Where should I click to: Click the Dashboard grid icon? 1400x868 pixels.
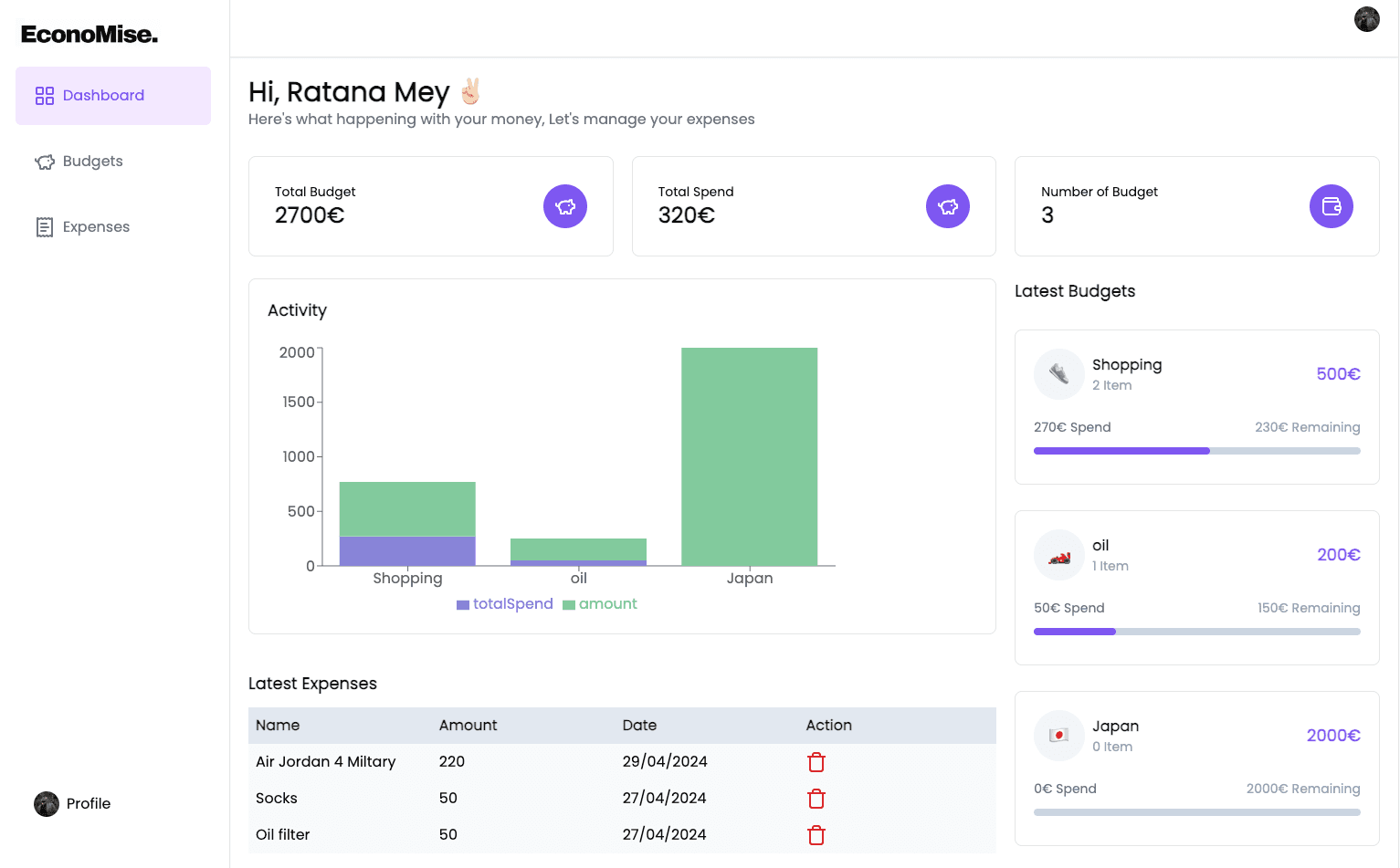click(x=45, y=96)
